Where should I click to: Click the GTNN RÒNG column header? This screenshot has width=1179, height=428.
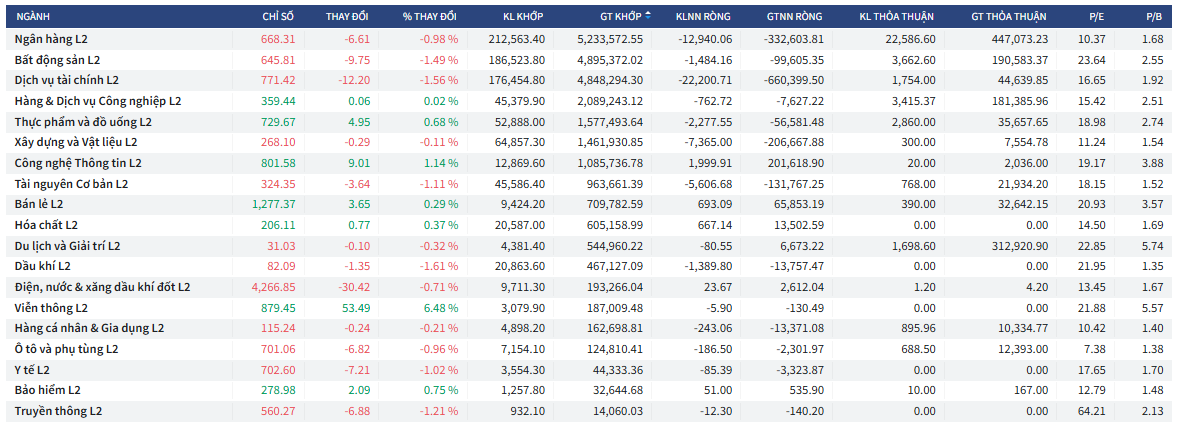pos(795,17)
